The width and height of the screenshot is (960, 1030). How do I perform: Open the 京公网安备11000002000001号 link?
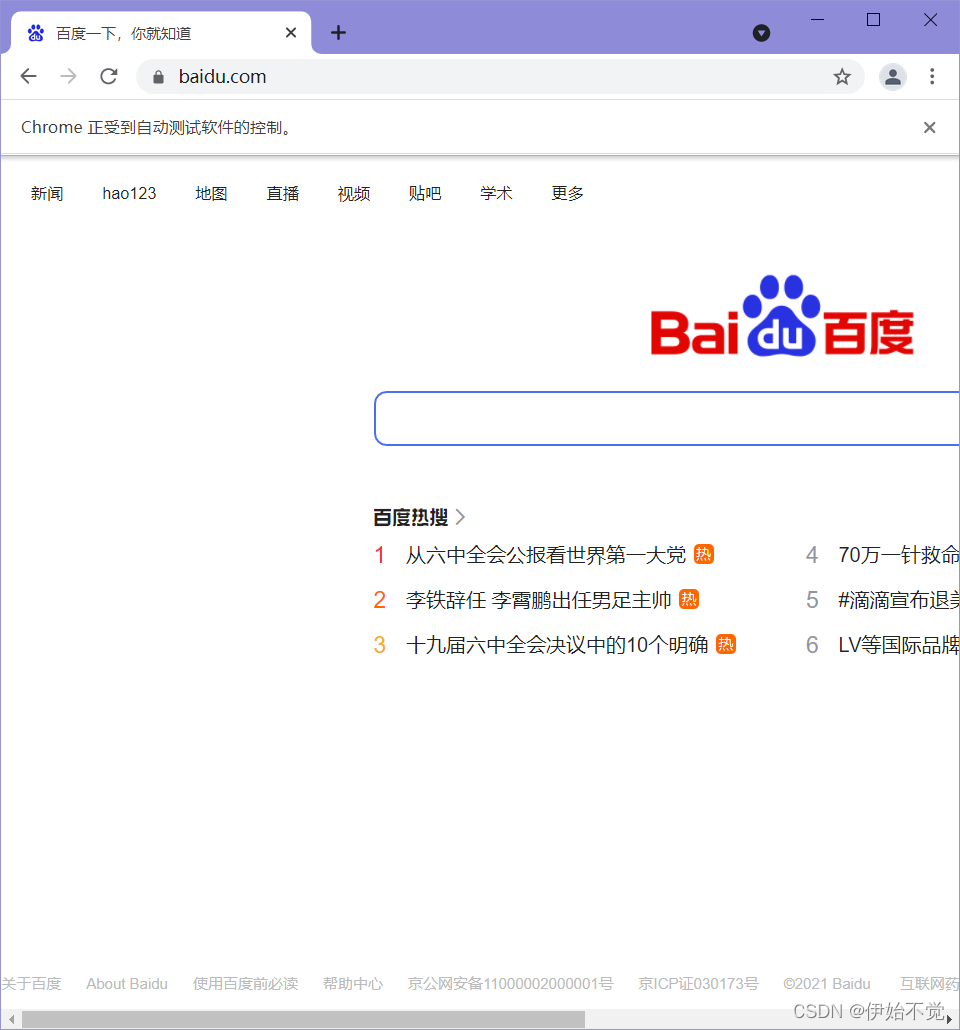[510, 983]
